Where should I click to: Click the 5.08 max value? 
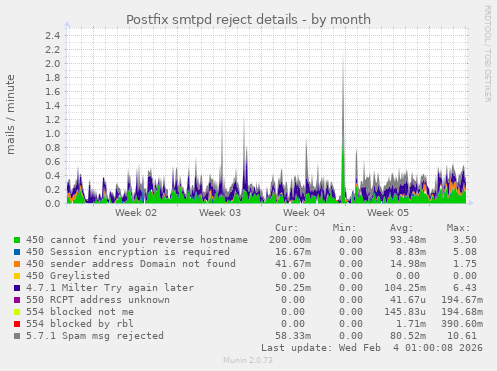click(x=465, y=252)
